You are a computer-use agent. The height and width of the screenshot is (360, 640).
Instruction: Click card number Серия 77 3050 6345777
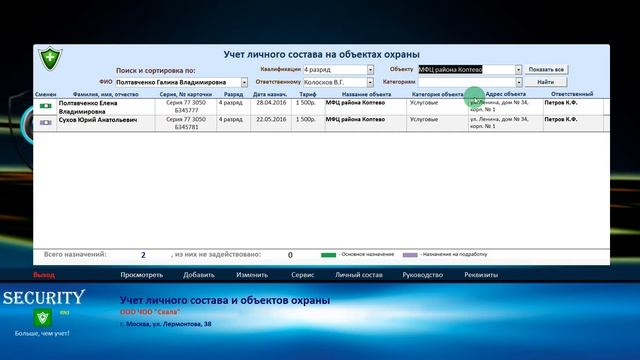coord(186,107)
